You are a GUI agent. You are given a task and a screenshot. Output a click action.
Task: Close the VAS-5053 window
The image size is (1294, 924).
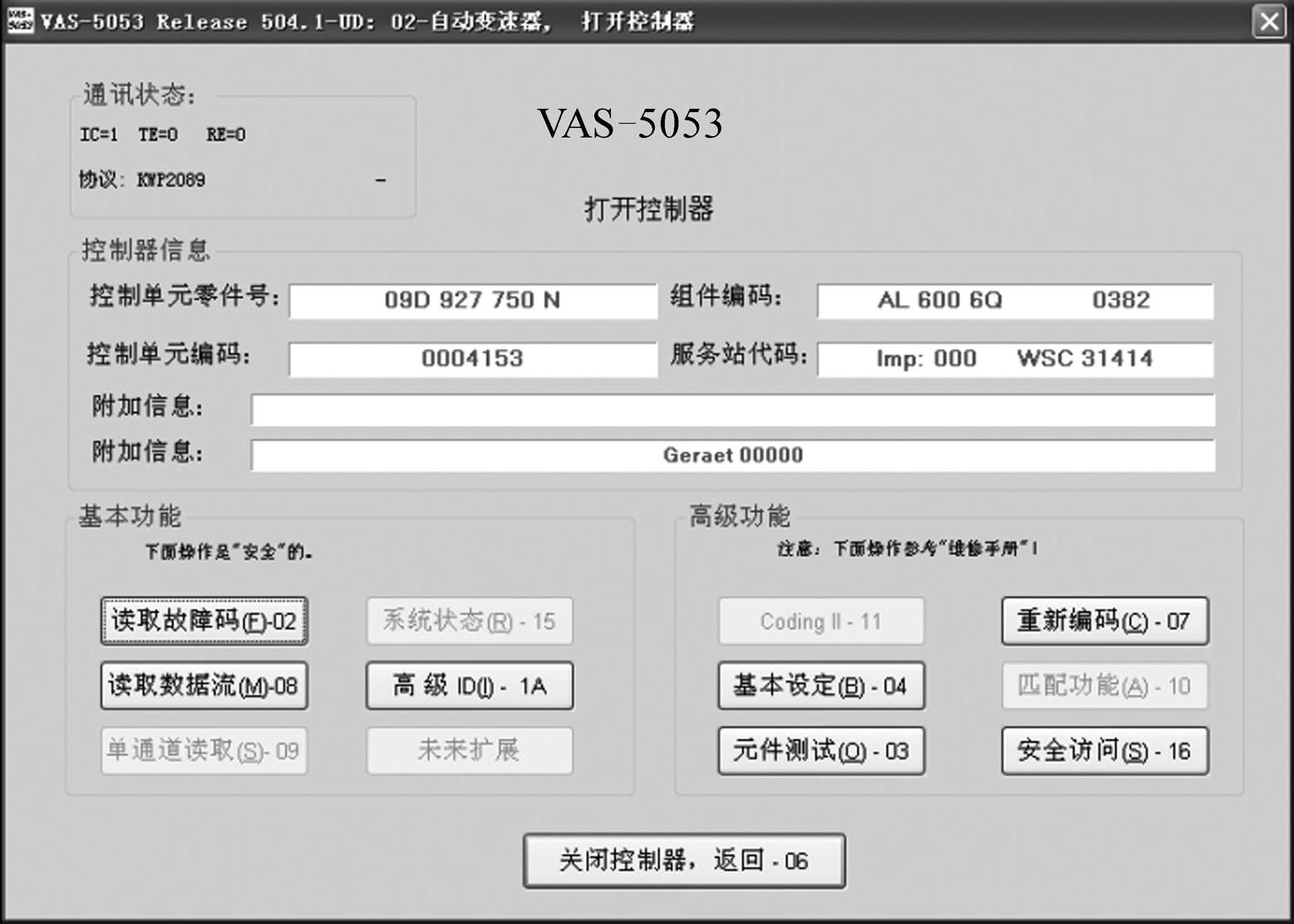1269,21
